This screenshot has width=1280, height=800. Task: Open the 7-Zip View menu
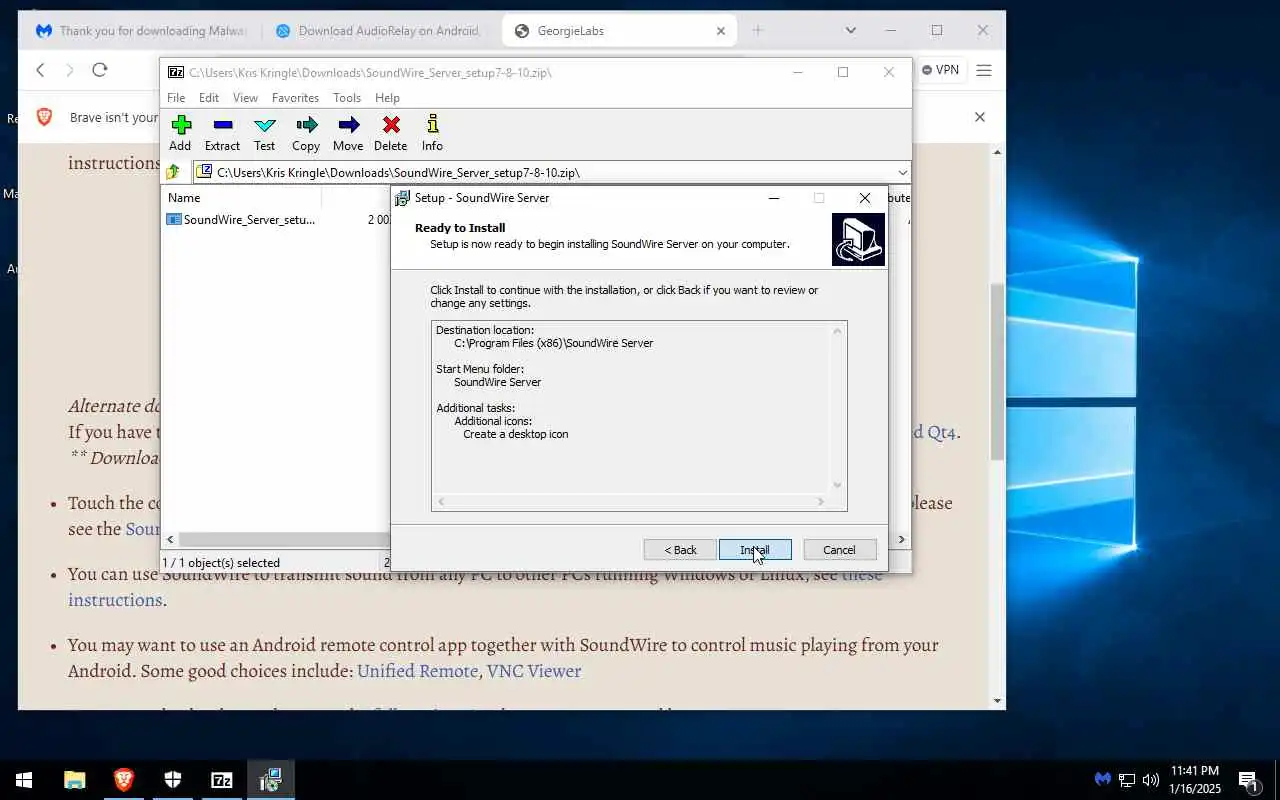point(245,98)
